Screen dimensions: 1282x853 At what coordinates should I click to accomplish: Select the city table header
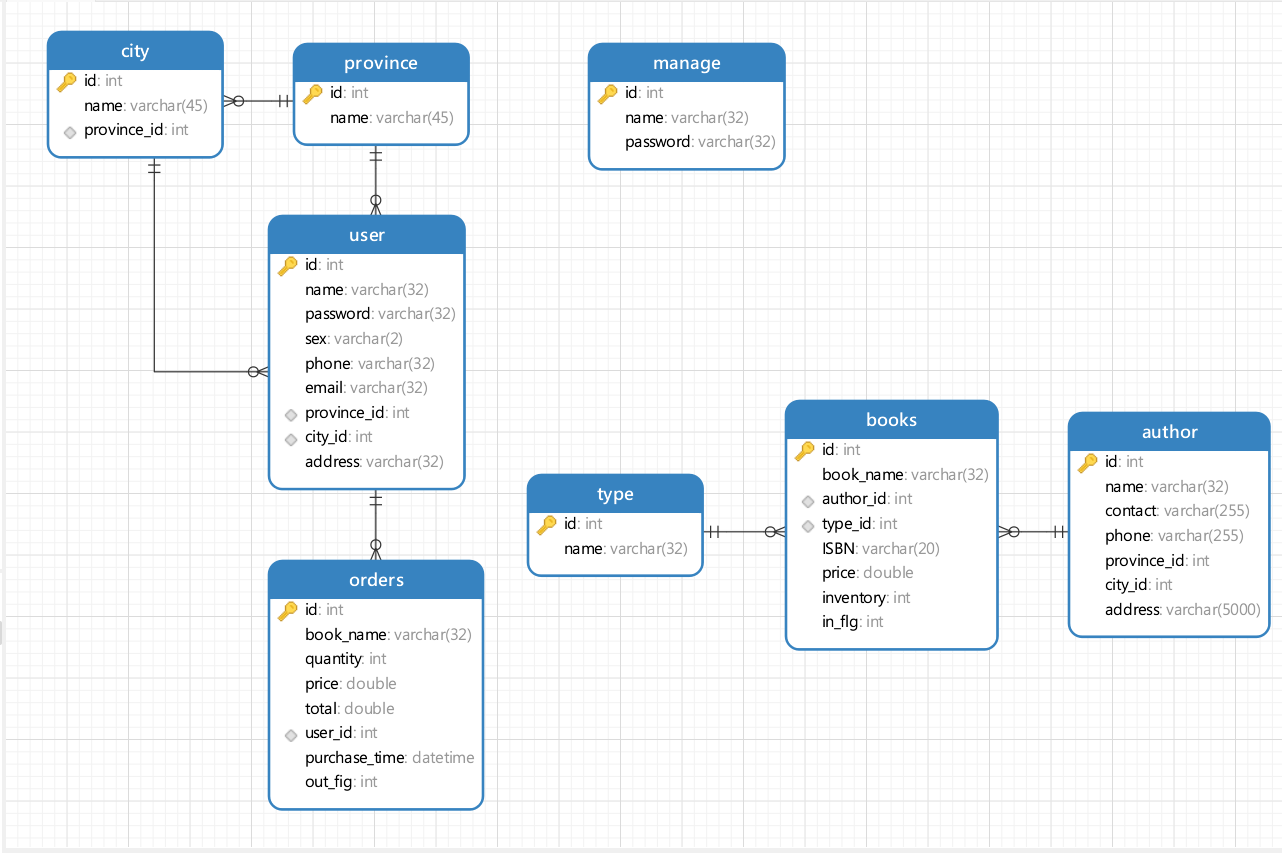(x=135, y=50)
